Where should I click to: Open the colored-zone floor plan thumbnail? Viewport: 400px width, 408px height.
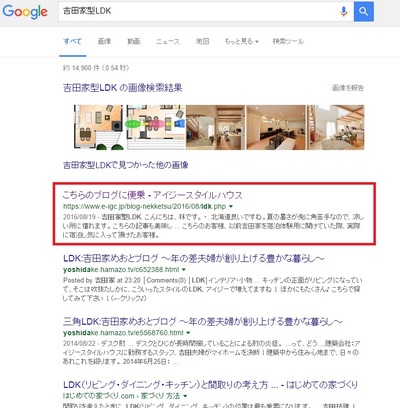click(x=156, y=127)
